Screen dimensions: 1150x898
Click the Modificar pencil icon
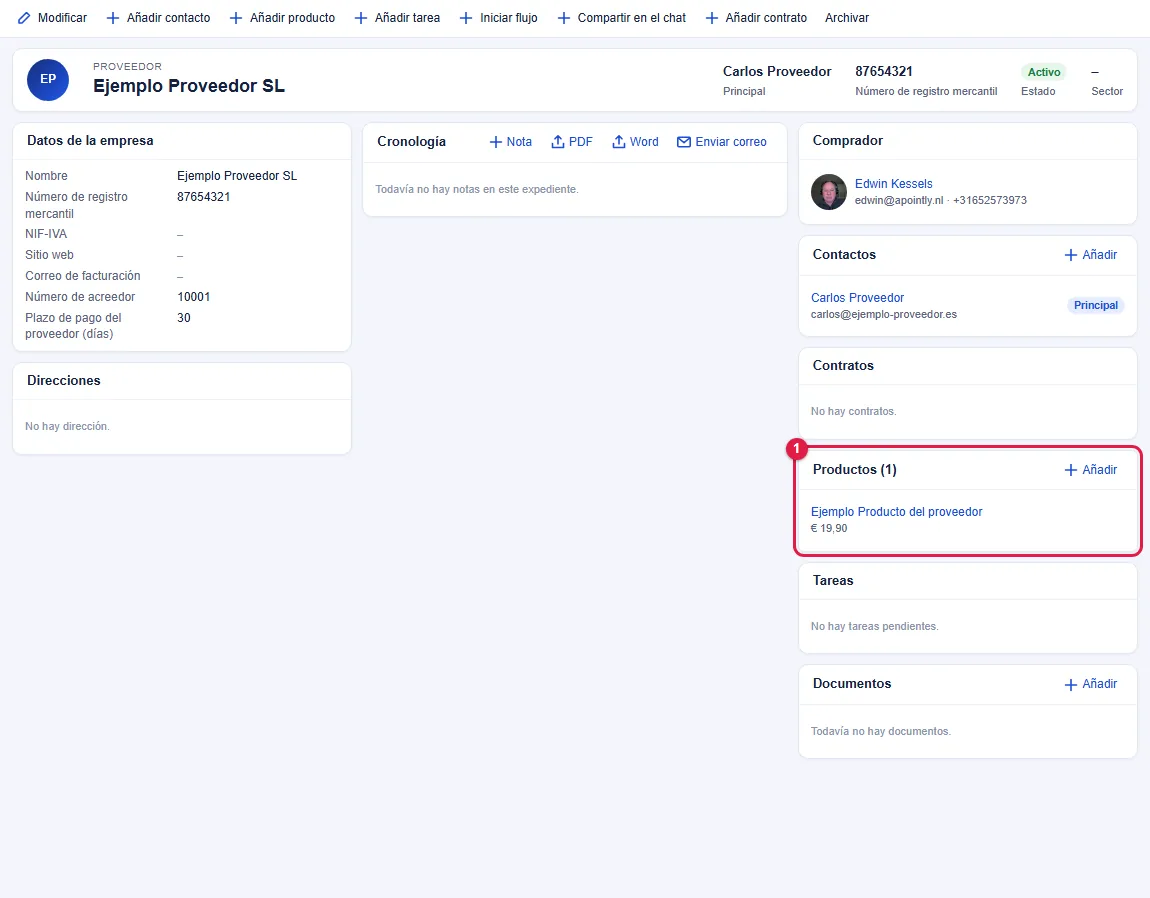click(x=24, y=18)
